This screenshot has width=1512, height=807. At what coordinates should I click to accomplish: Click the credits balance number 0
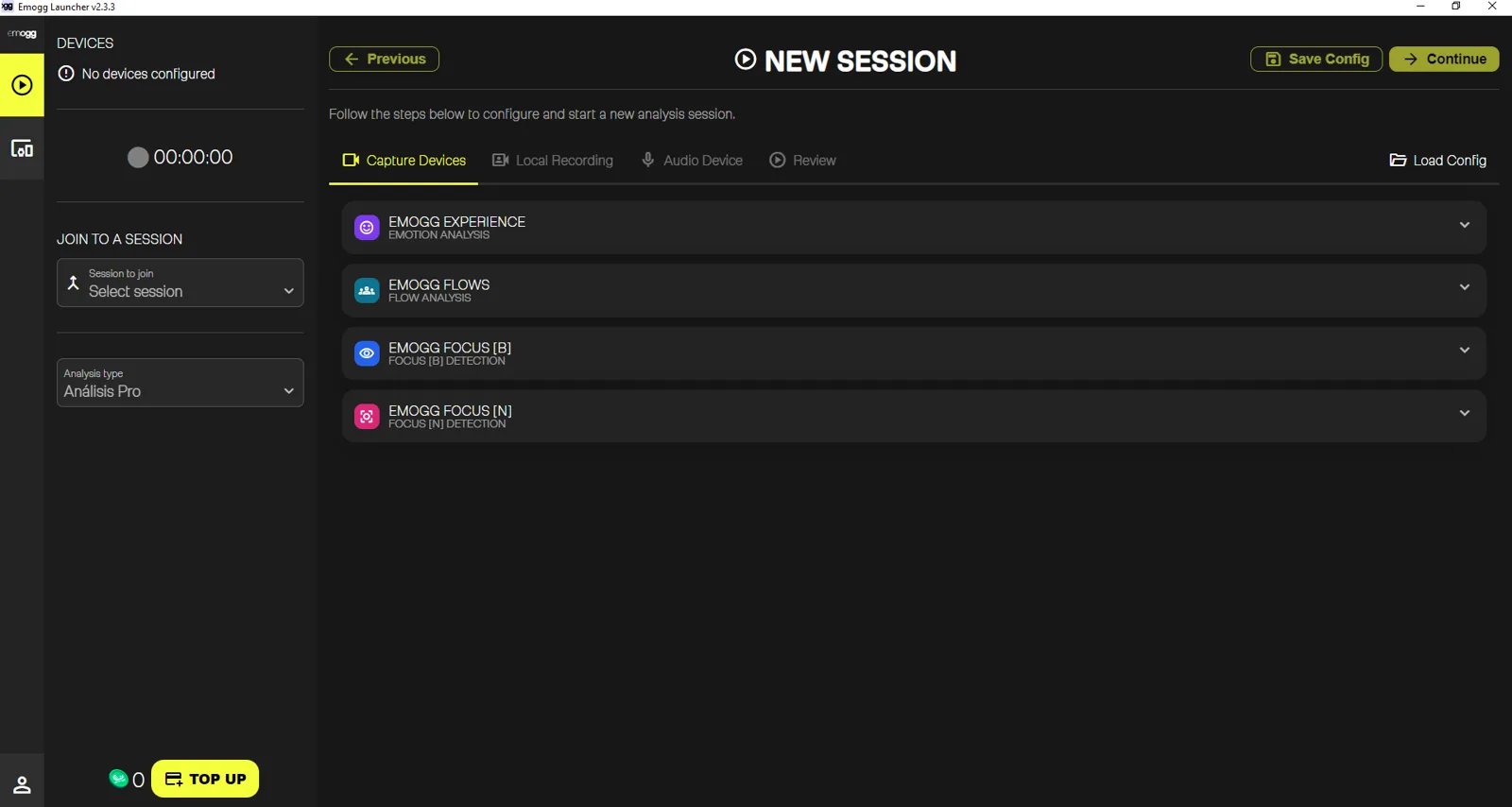click(x=138, y=780)
